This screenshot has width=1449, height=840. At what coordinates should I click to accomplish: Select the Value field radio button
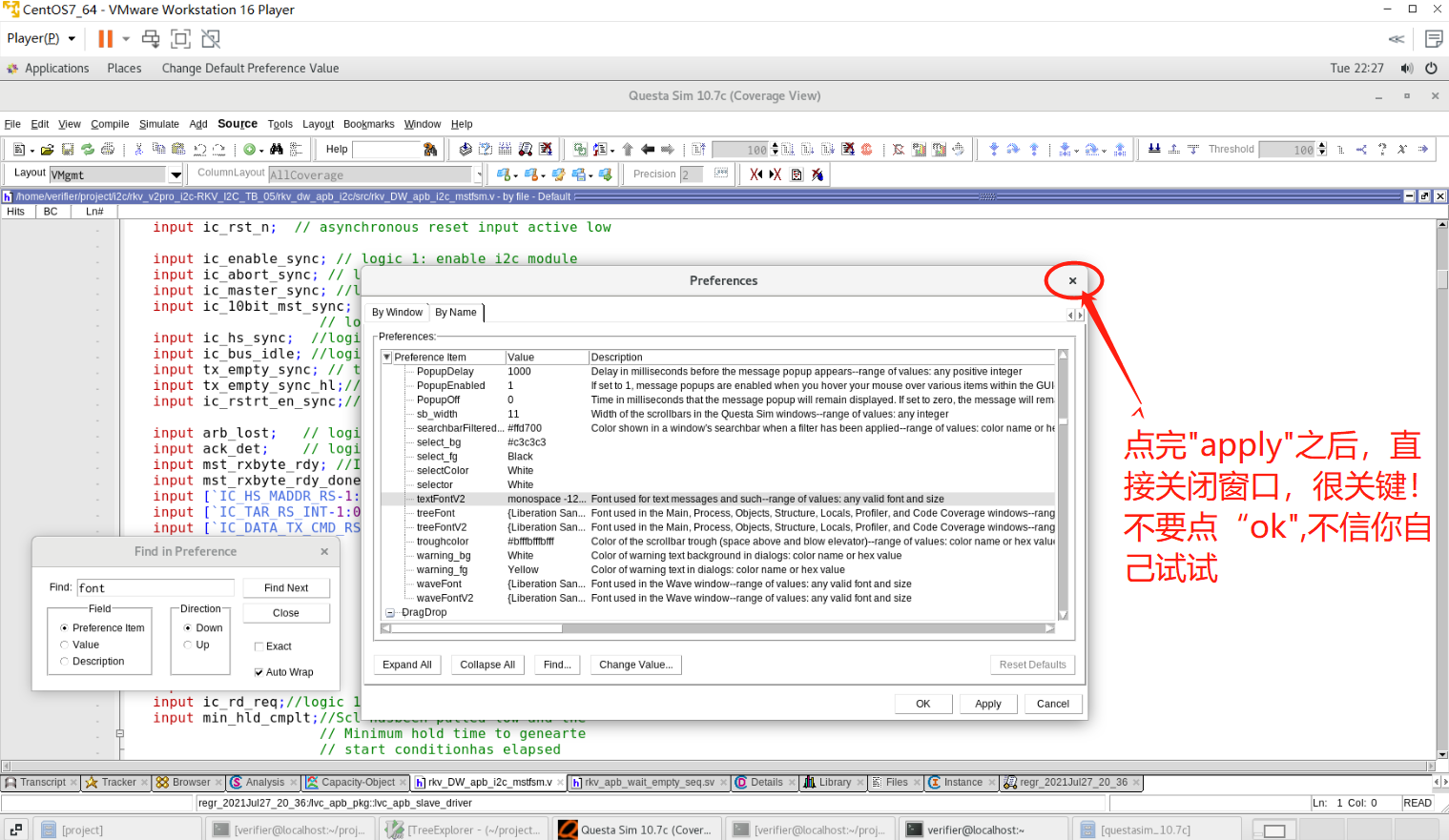(x=64, y=645)
